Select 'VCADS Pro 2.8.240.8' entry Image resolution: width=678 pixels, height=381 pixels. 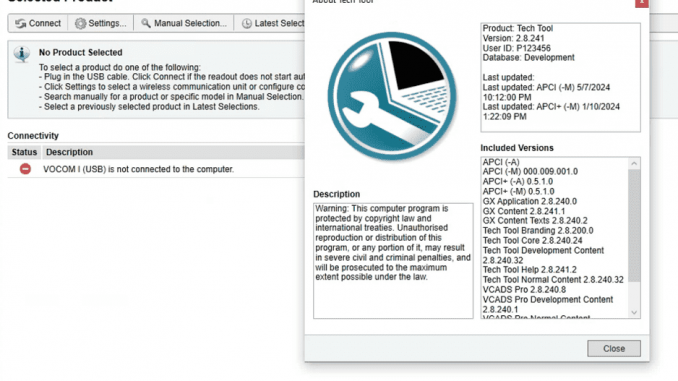point(524,289)
